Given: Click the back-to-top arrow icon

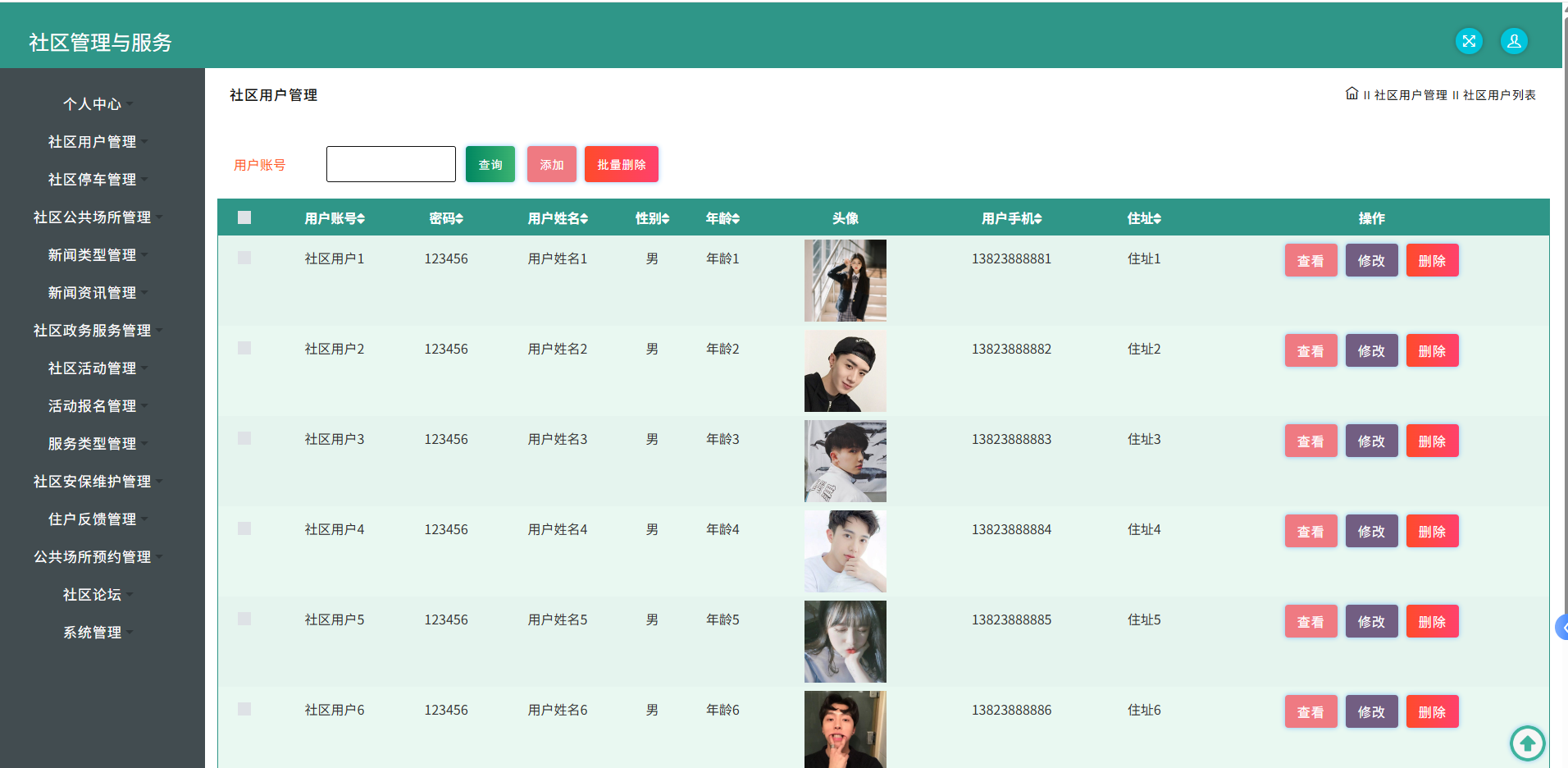Looking at the screenshot, I should [1527, 743].
